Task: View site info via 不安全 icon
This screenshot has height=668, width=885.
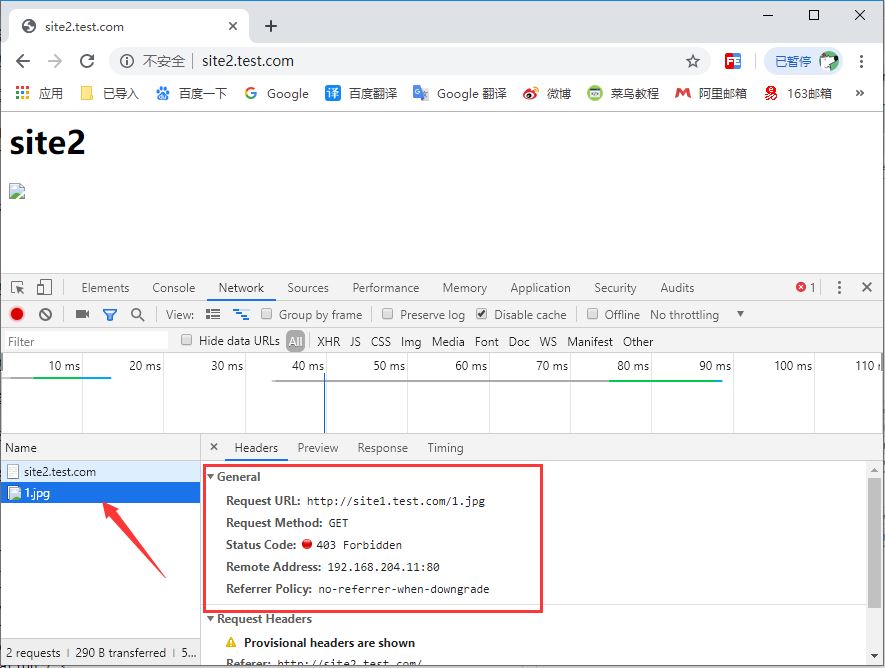Action: 127,61
